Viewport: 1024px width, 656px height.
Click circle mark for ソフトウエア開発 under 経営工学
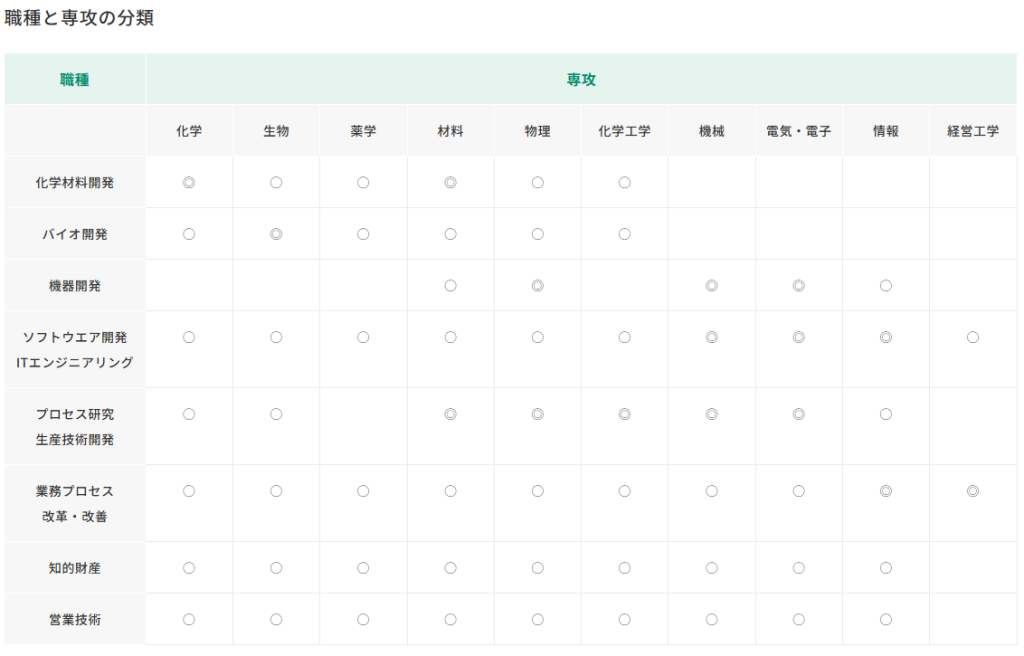[973, 337]
